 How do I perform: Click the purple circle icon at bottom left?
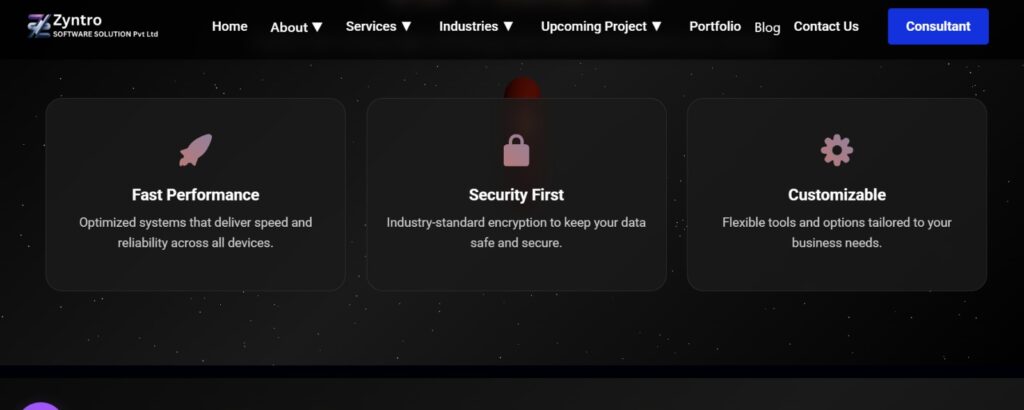click(x=41, y=405)
